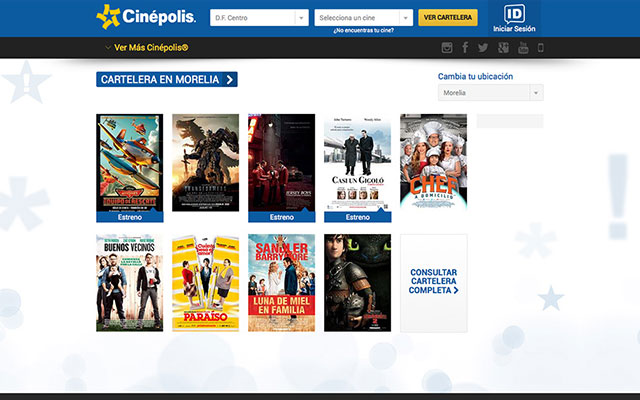Image resolution: width=640 pixels, height=400 pixels.
Task: Open the Instagram social icon
Action: 447,48
